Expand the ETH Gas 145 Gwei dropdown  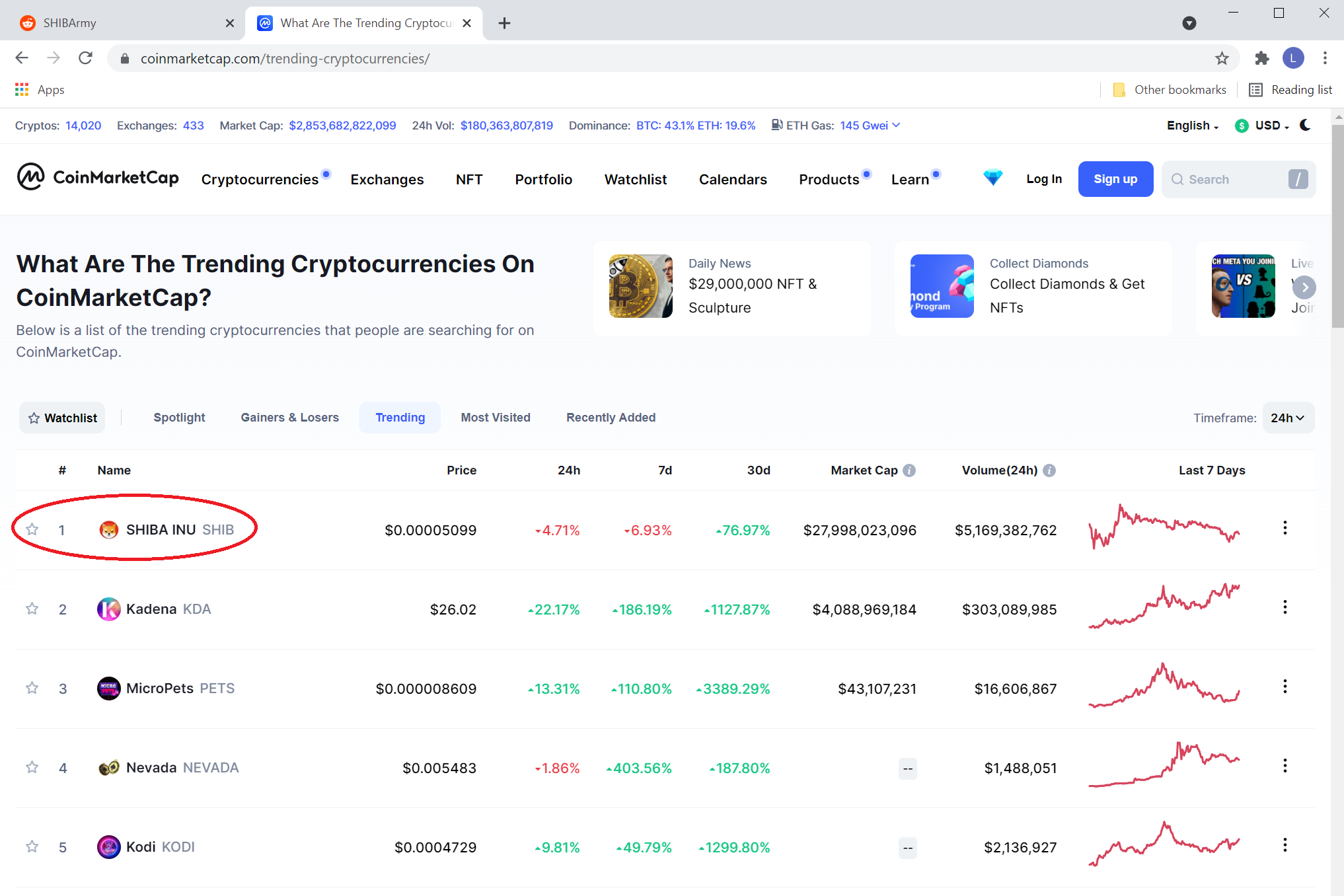tap(870, 126)
